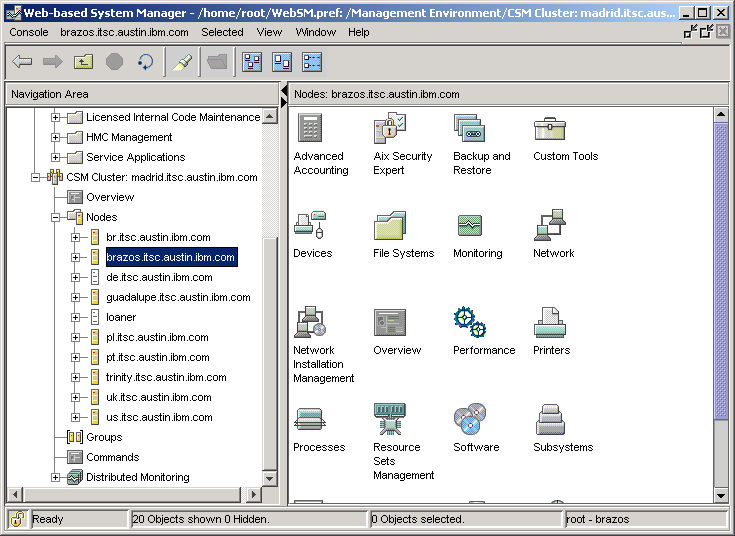Click the flashlight Find toolbar button
Viewport: 735px width, 536px height.
tap(182, 61)
